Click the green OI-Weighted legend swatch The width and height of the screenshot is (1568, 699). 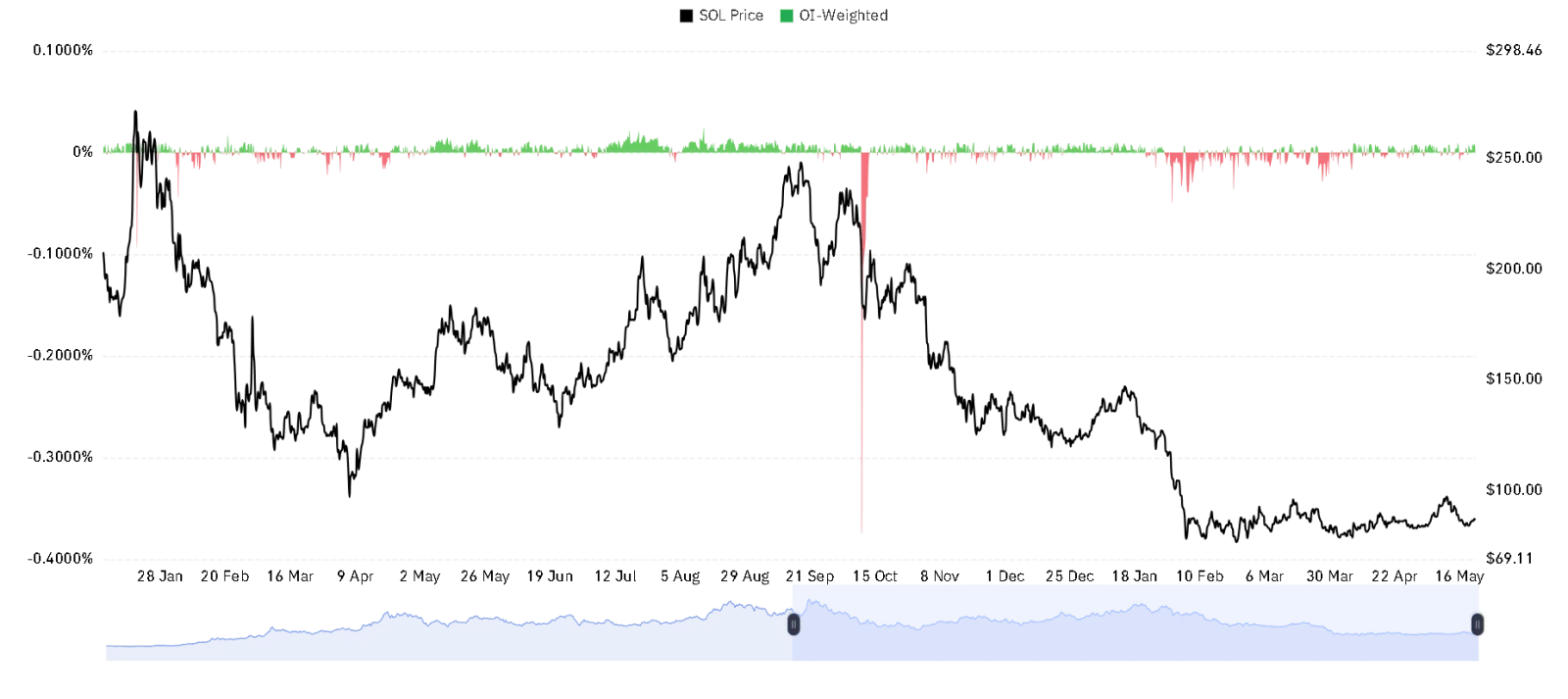[786, 16]
